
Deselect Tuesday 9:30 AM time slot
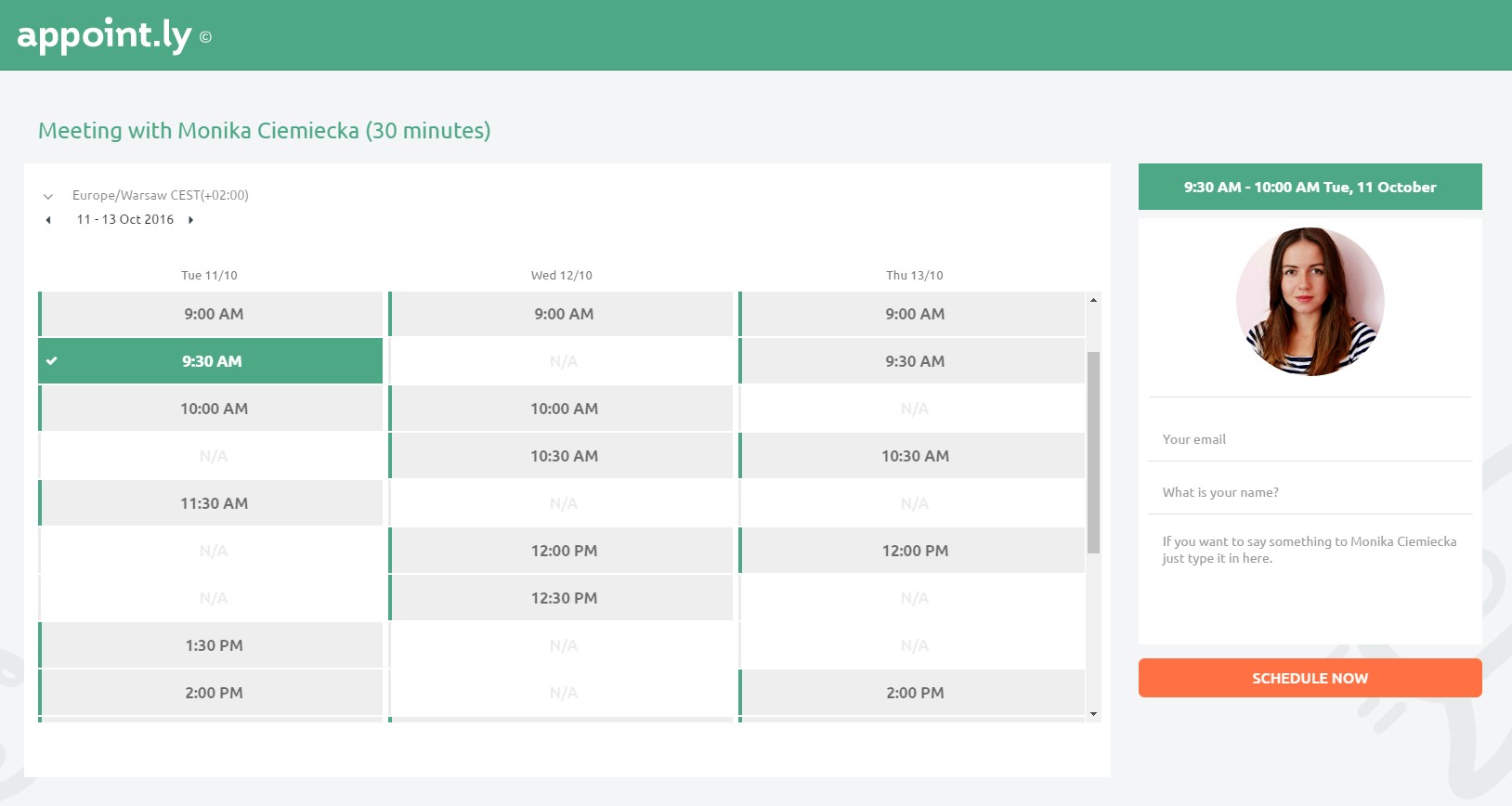(212, 361)
